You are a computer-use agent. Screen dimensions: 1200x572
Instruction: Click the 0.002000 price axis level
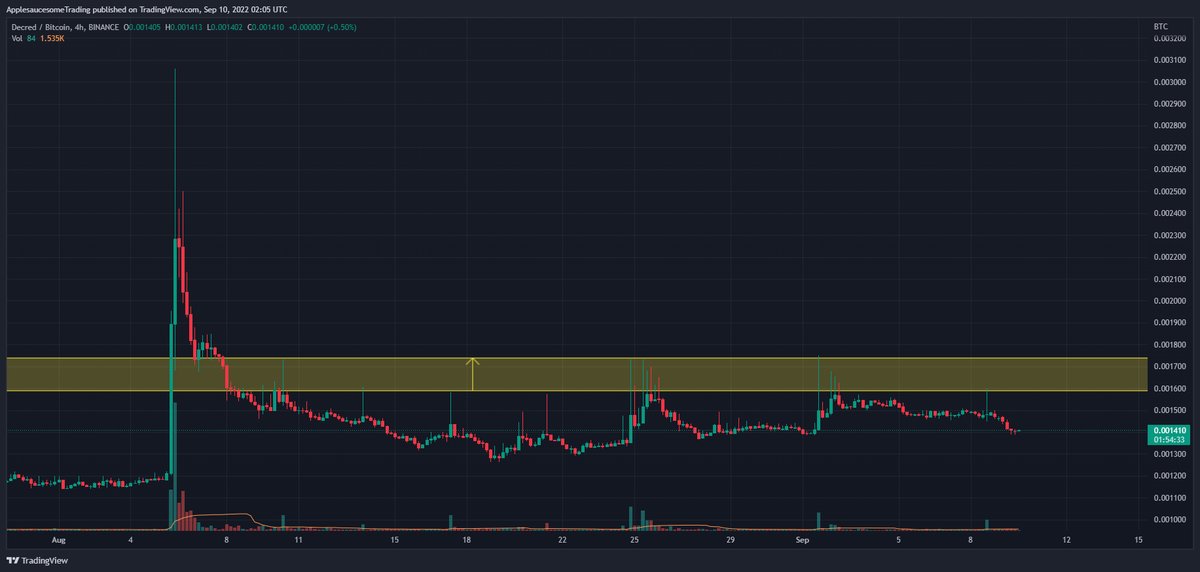pyautogui.click(x=1170, y=300)
